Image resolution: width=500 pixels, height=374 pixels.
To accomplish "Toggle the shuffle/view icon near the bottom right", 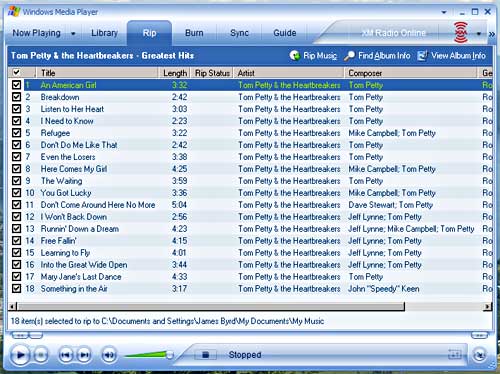I will click(454, 355).
